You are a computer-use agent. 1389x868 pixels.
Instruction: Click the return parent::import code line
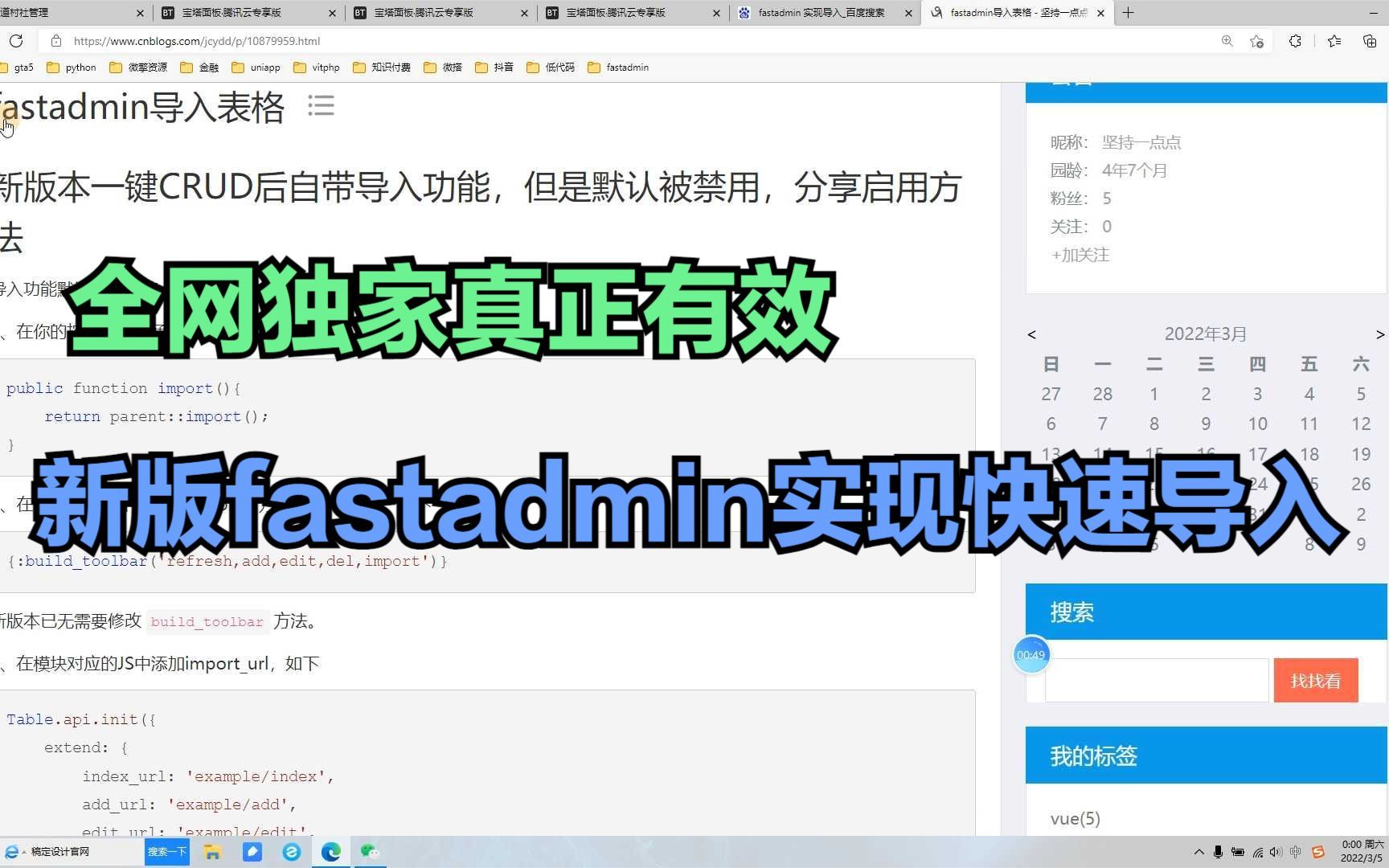click(156, 416)
